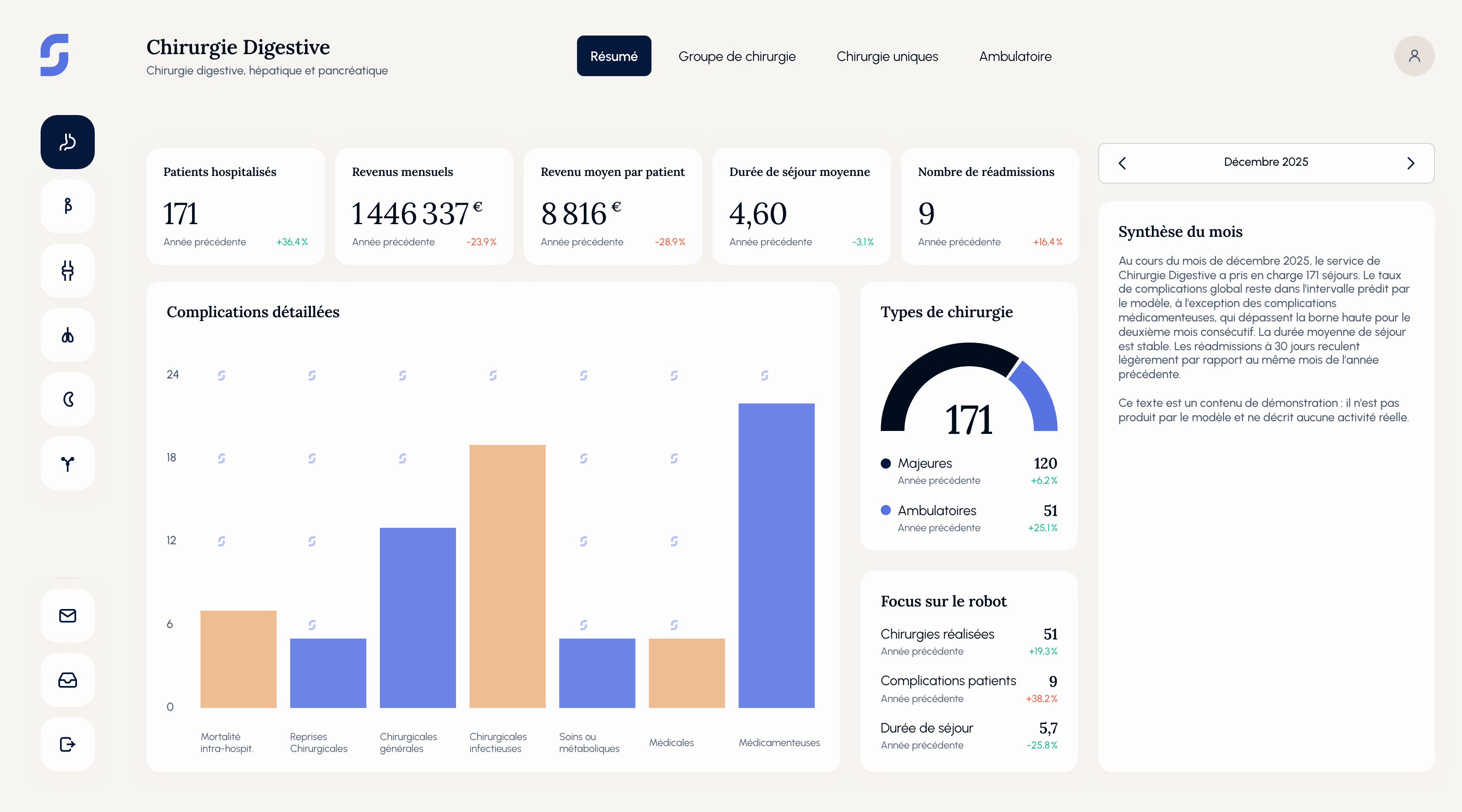Viewport: 1462px width, 812px height.
Task: Open the inbox tray sidebar icon
Action: coord(68,680)
